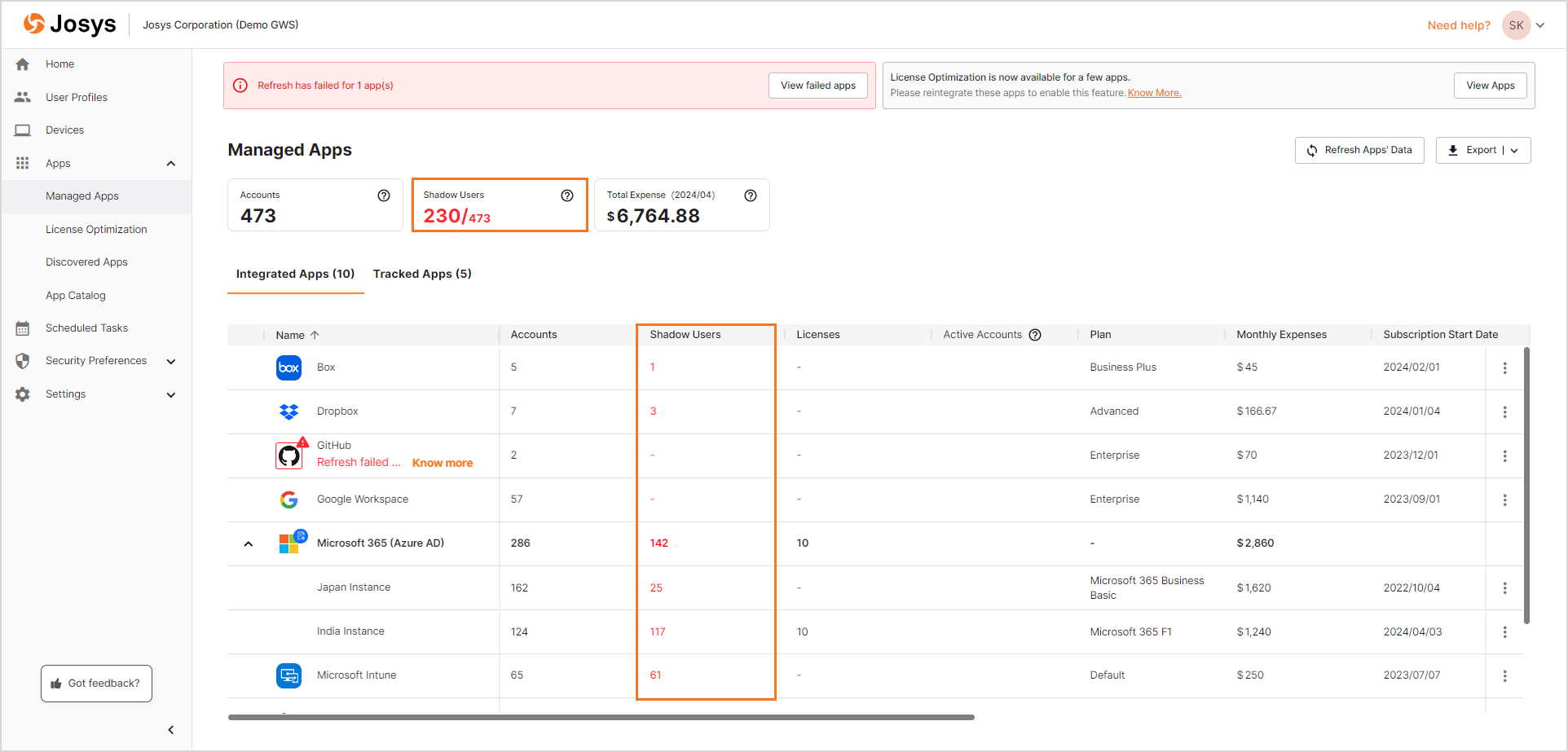Click the Scheduled Tasks calendar icon
1568x752 pixels.
point(23,328)
